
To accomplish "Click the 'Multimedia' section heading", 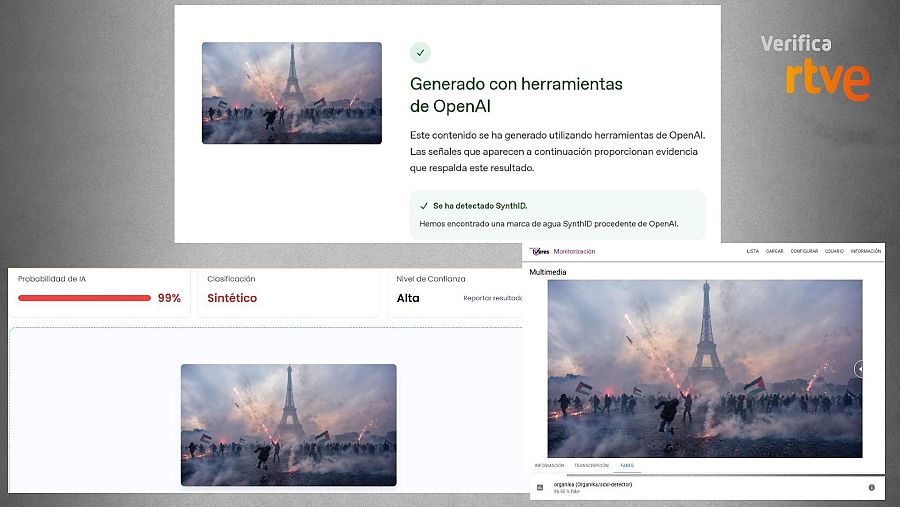I will point(548,272).
